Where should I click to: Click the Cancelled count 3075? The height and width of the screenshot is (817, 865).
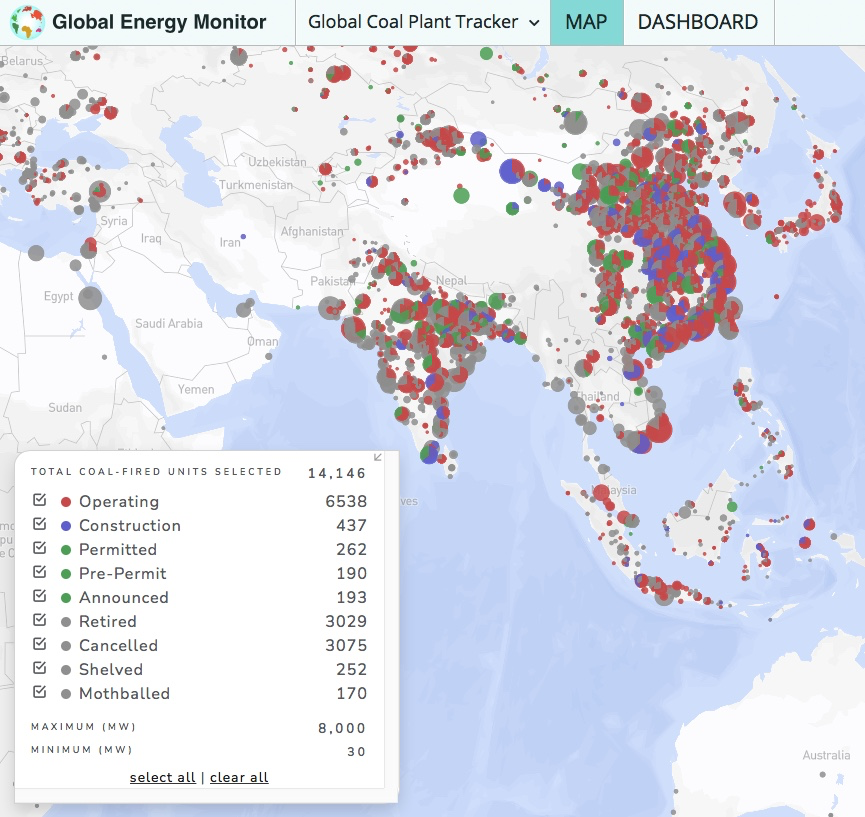(x=346, y=645)
